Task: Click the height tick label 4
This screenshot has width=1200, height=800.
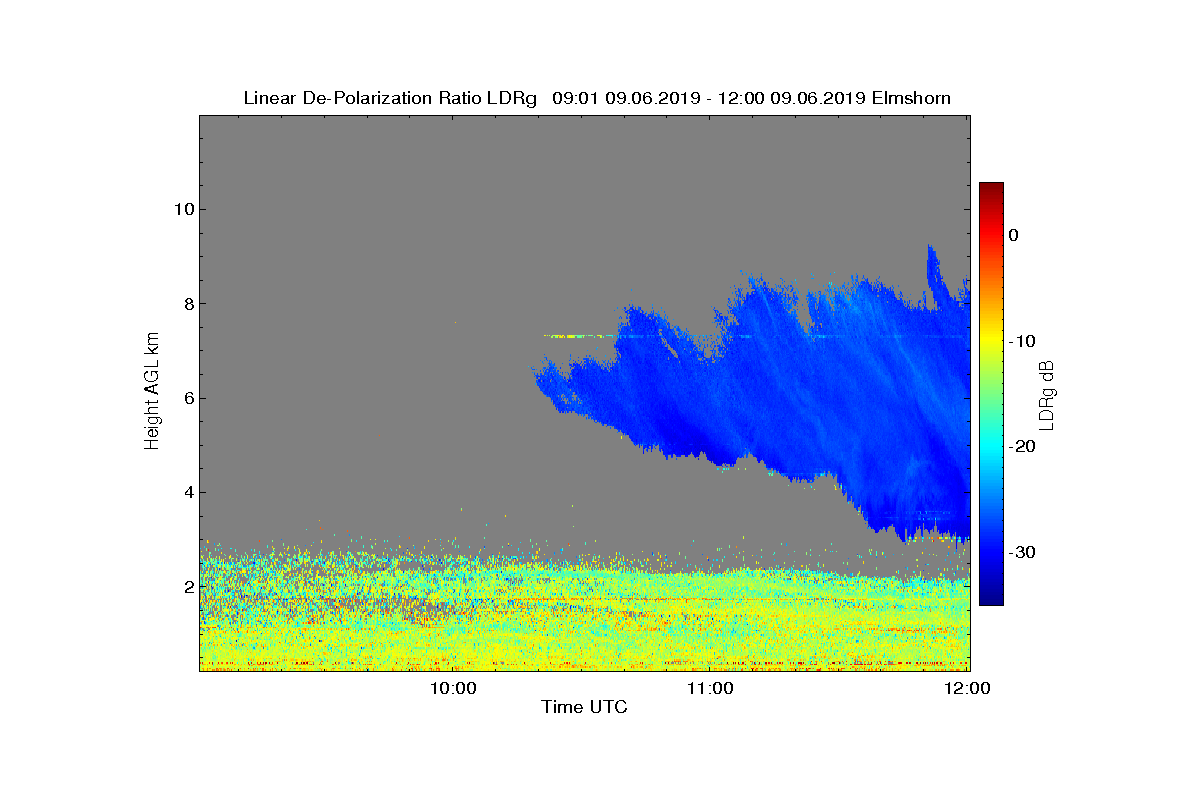Action: click(187, 492)
